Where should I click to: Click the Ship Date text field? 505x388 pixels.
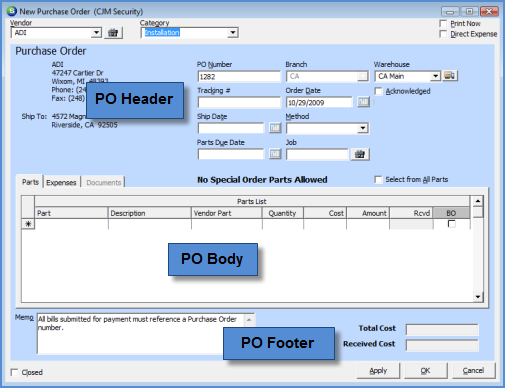[x=231, y=128]
